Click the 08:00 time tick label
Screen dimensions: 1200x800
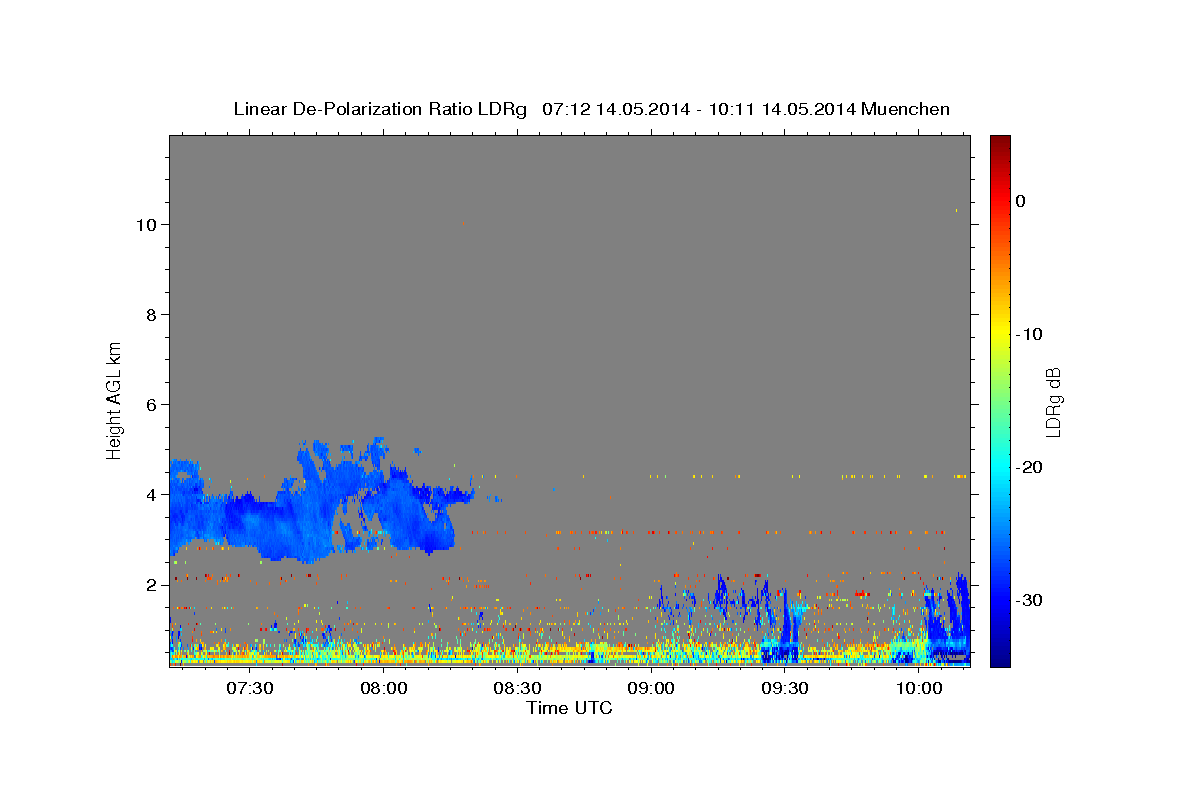pyautogui.click(x=384, y=689)
